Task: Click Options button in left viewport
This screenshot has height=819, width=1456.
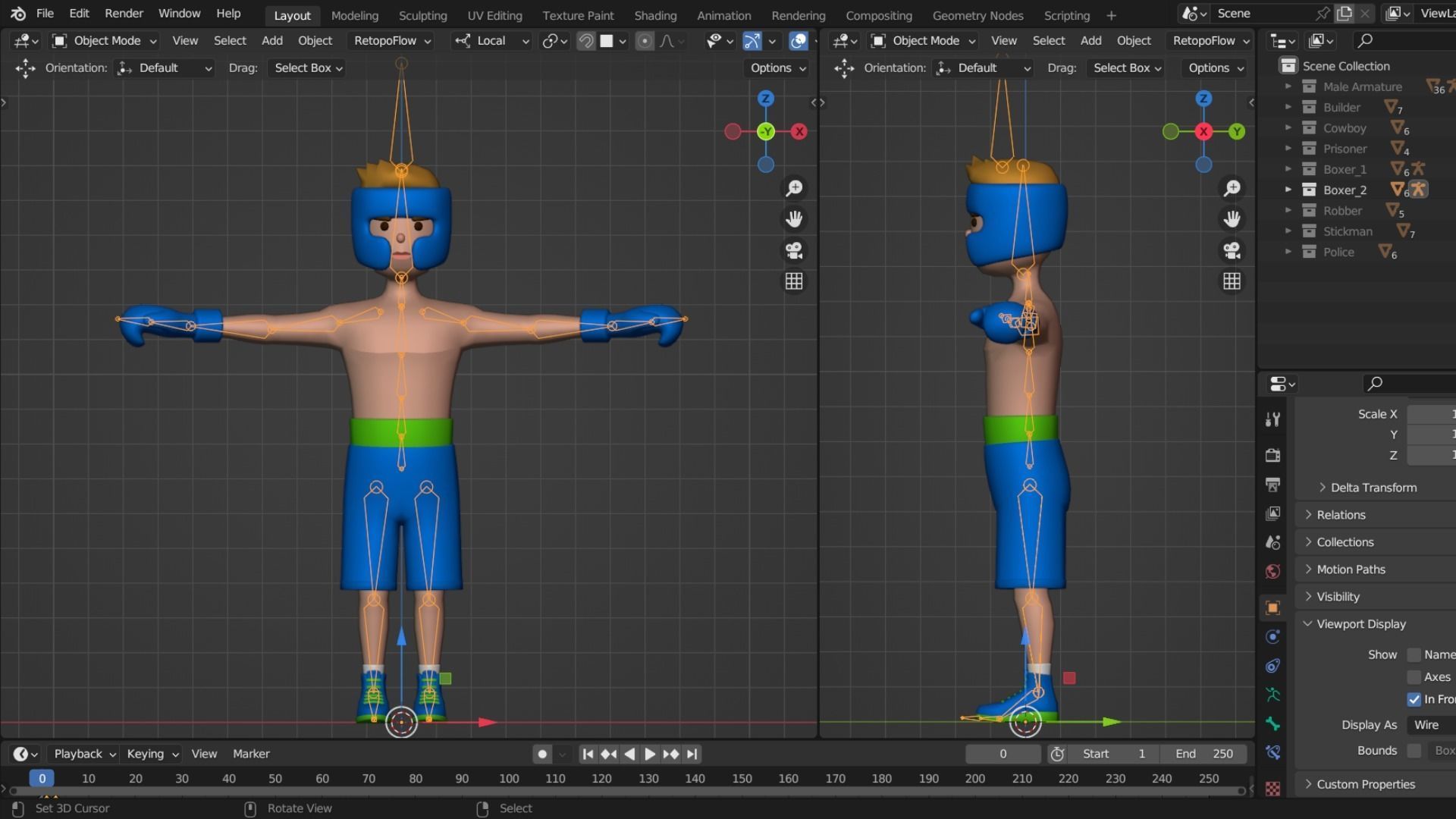Action: tap(778, 68)
